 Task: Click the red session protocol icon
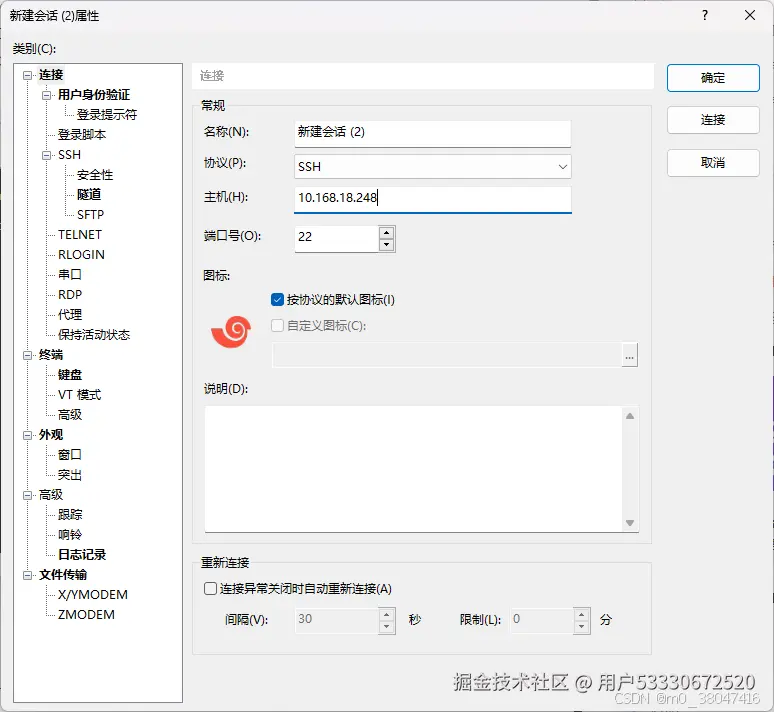click(231, 332)
